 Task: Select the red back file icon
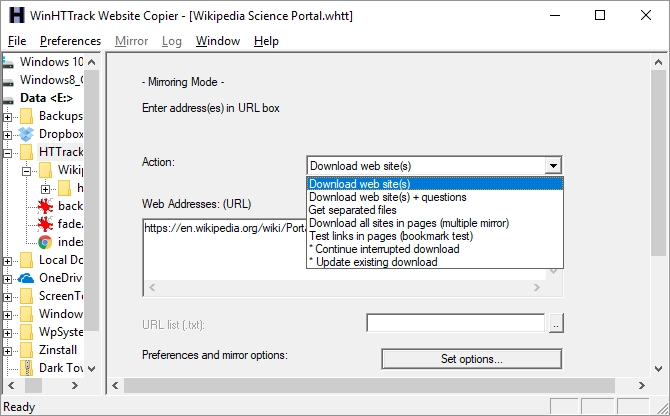click(x=45, y=206)
